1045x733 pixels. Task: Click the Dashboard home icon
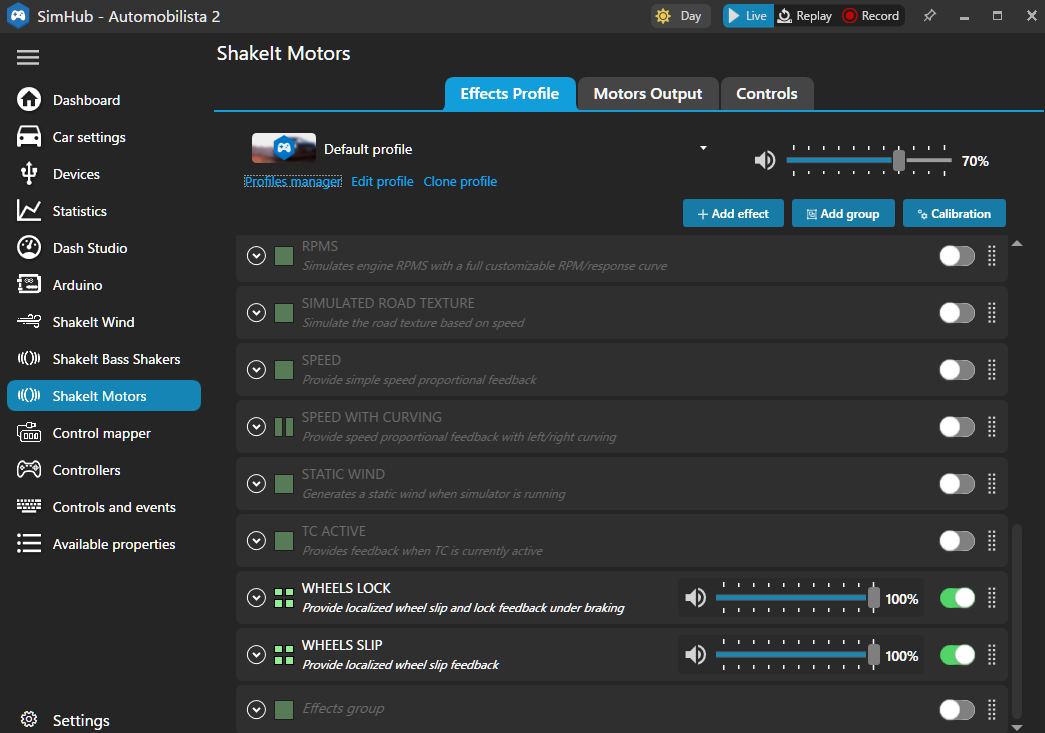pos(29,100)
